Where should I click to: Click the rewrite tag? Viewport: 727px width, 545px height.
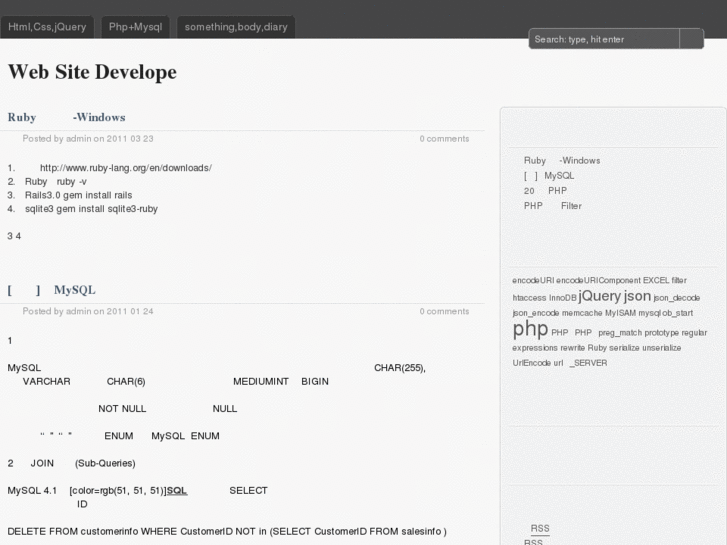point(573,348)
